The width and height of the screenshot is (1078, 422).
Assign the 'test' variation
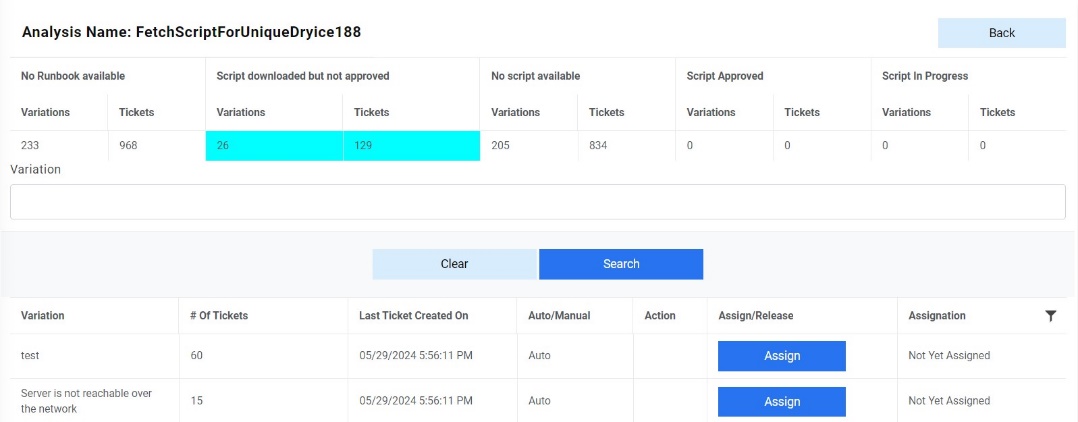(x=781, y=356)
